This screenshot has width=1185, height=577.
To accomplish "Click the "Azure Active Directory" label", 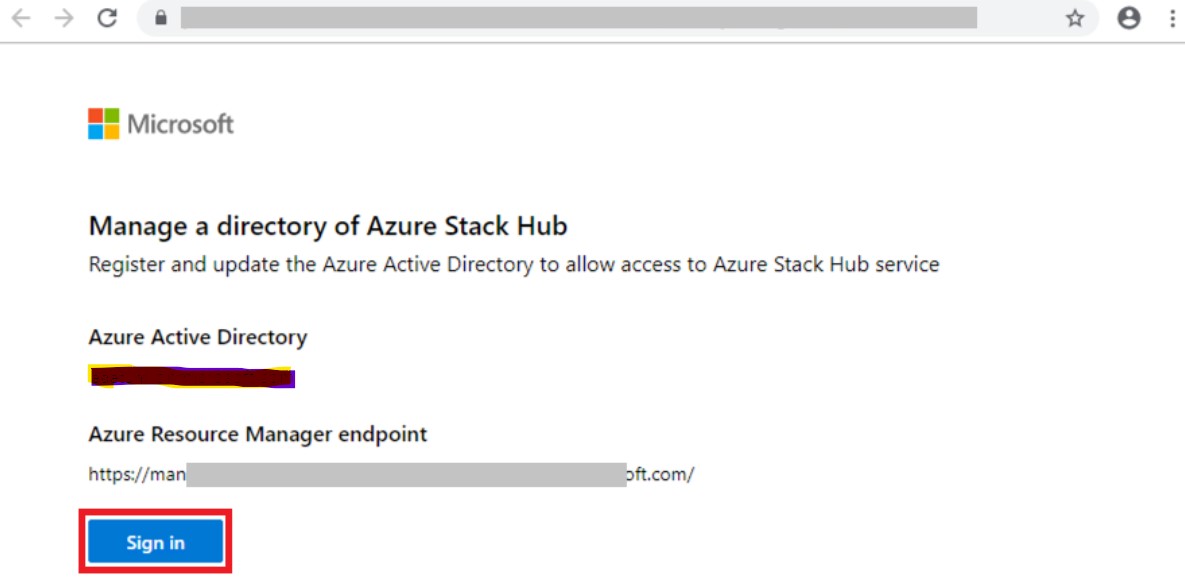I will coord(198,337).
